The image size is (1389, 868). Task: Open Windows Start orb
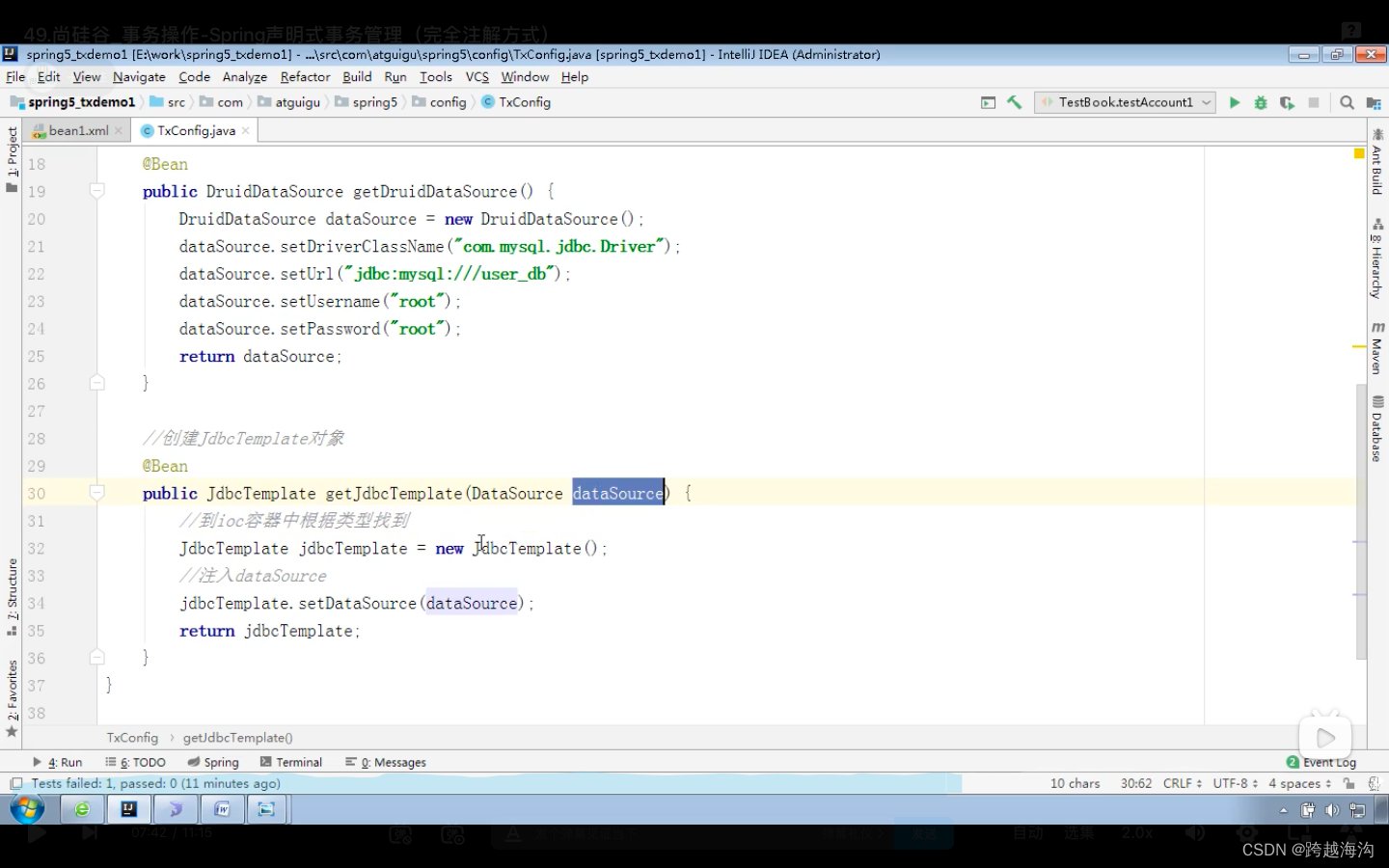27,809
